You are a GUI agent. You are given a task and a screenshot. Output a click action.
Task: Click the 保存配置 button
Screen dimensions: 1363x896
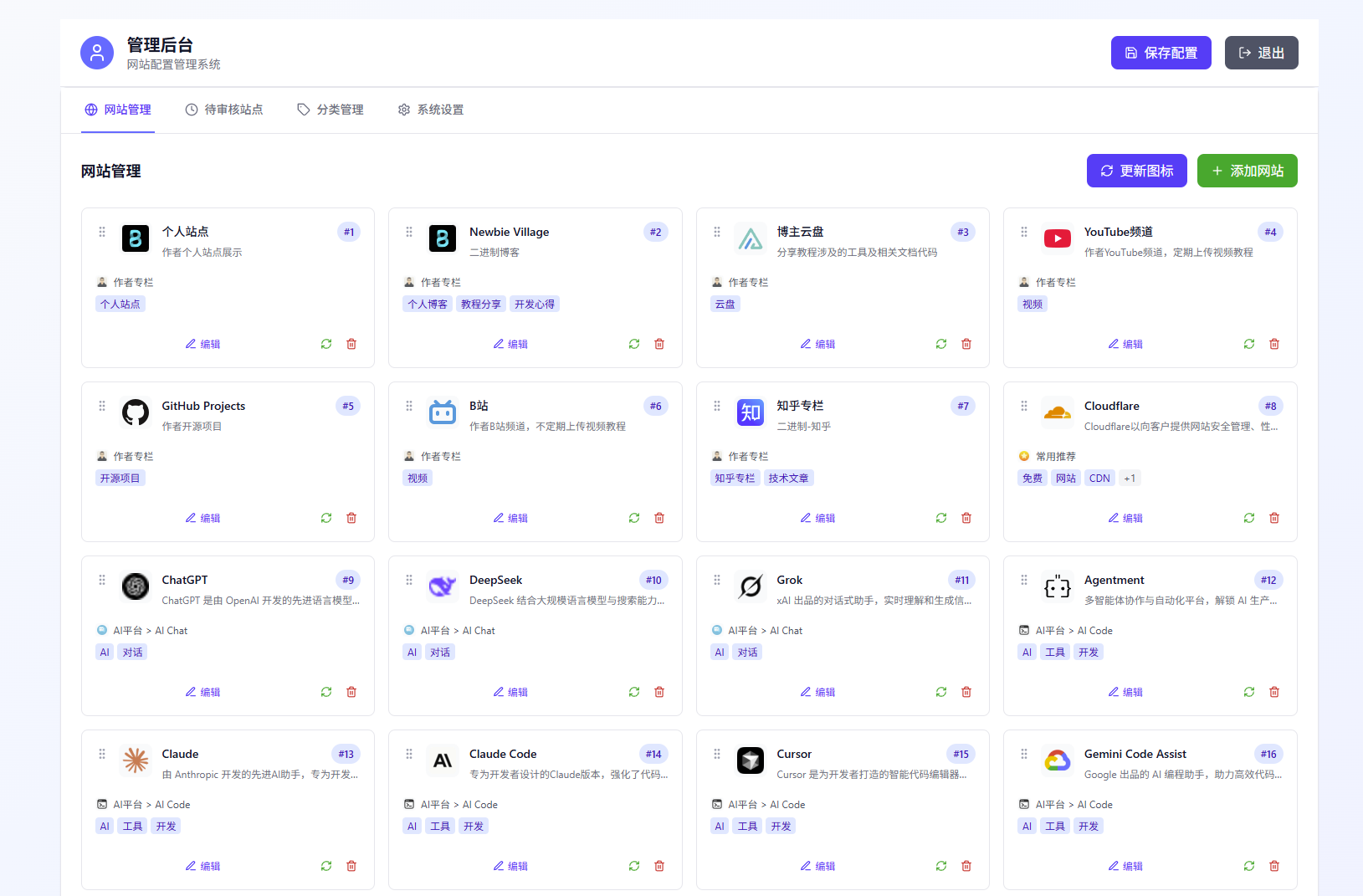tap(1161, 52)
